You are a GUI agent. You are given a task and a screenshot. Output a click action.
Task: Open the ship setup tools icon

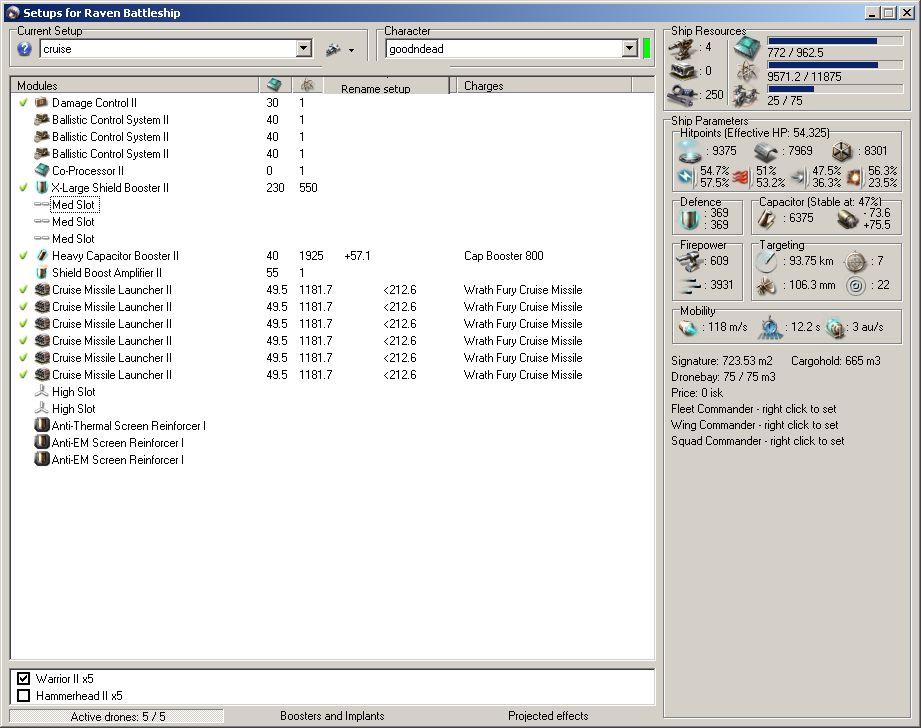[x=333, y=49]
